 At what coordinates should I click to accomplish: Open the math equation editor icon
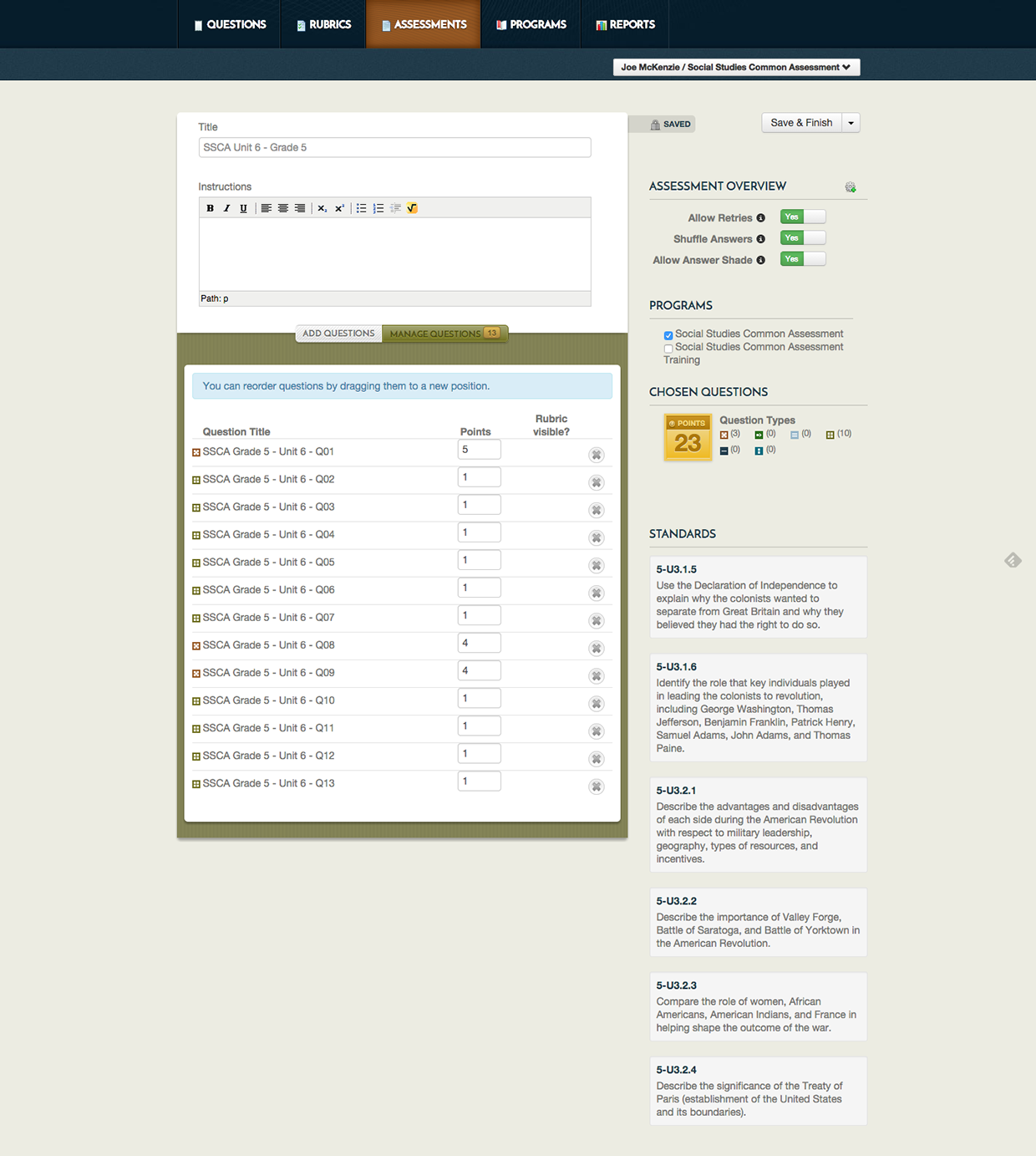(x=412, y=208)
